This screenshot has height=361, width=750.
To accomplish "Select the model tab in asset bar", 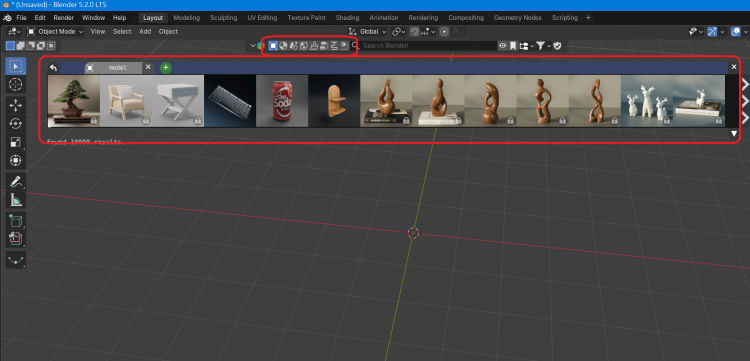I will (x=113, y=68).
